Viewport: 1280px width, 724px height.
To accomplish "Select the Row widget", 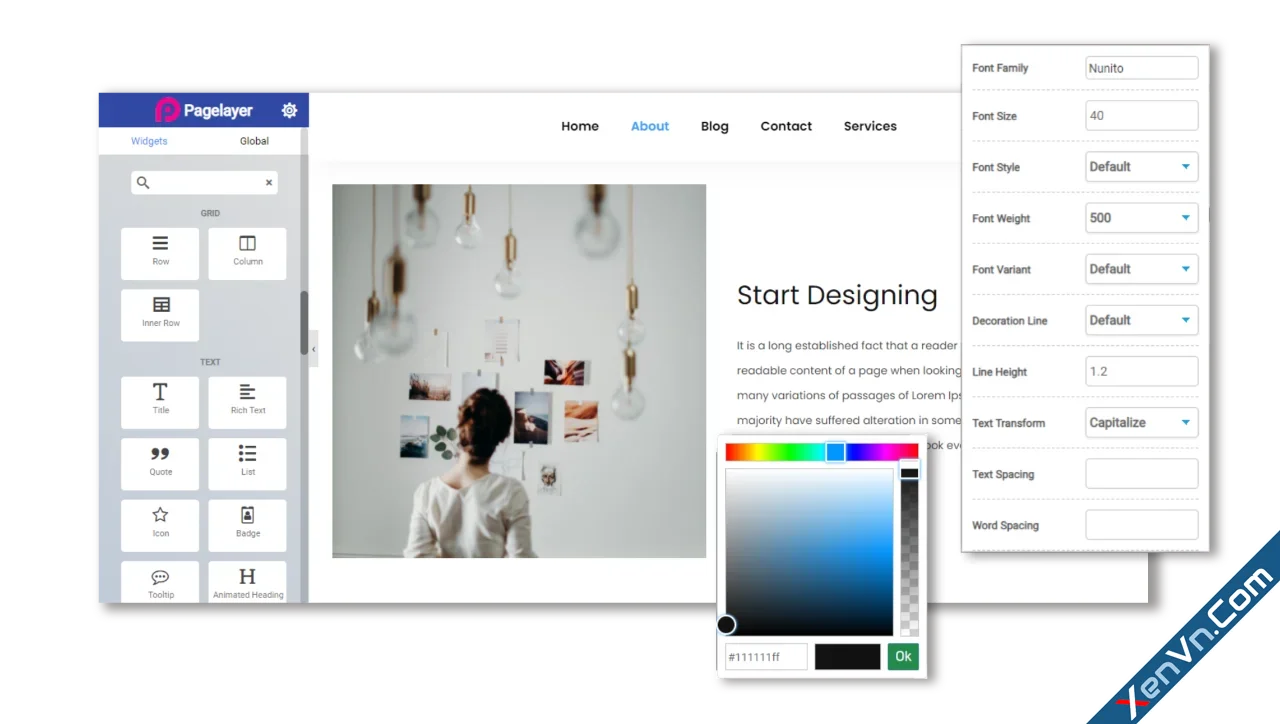I will click(x=159, y=253).
